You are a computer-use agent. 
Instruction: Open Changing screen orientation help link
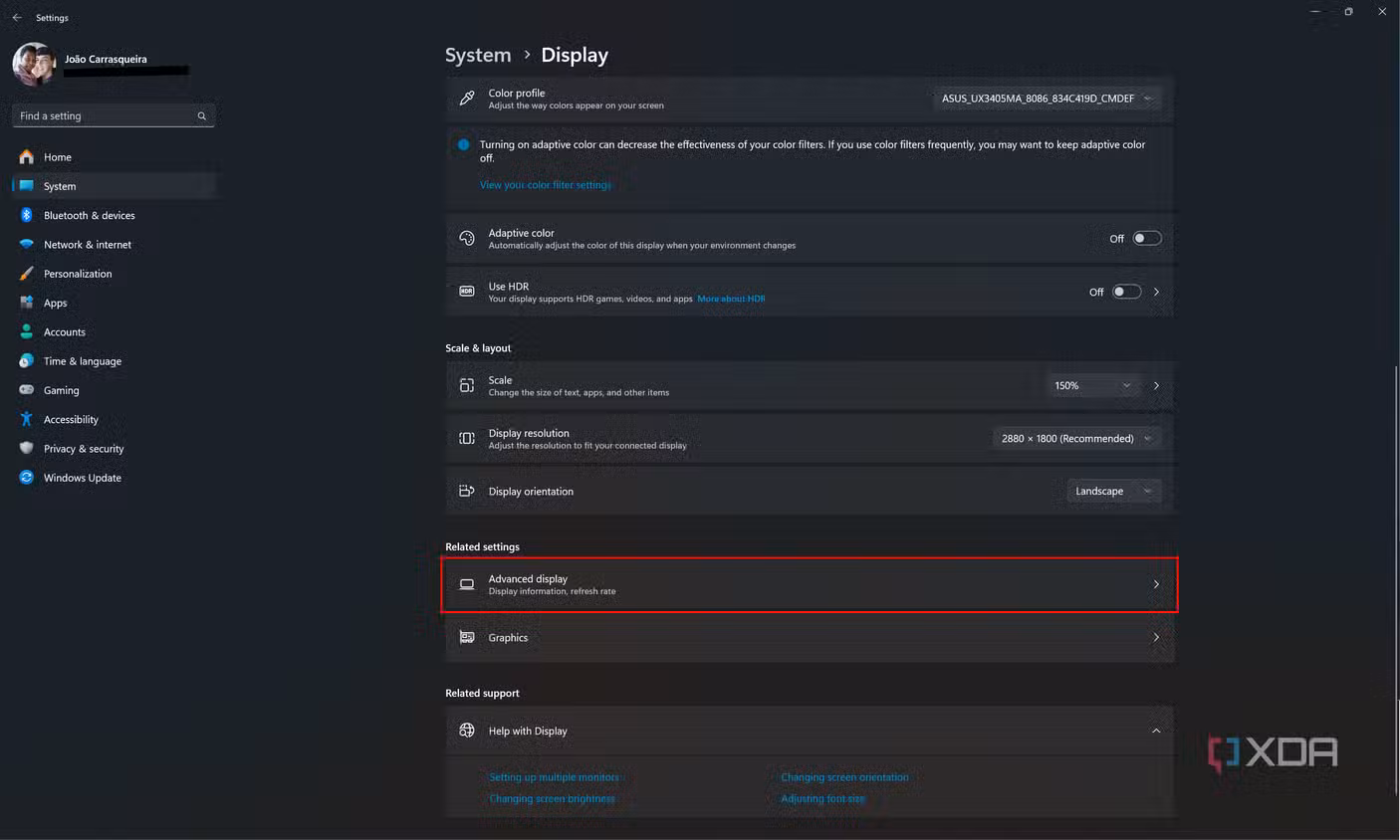click(844, 777)
